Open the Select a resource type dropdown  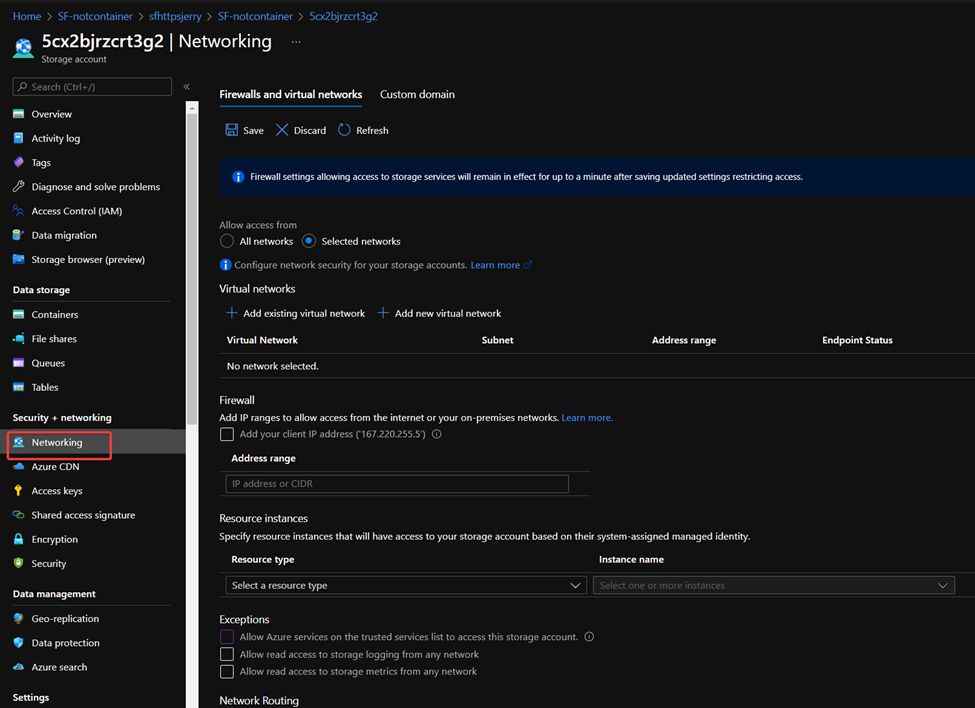406,585
